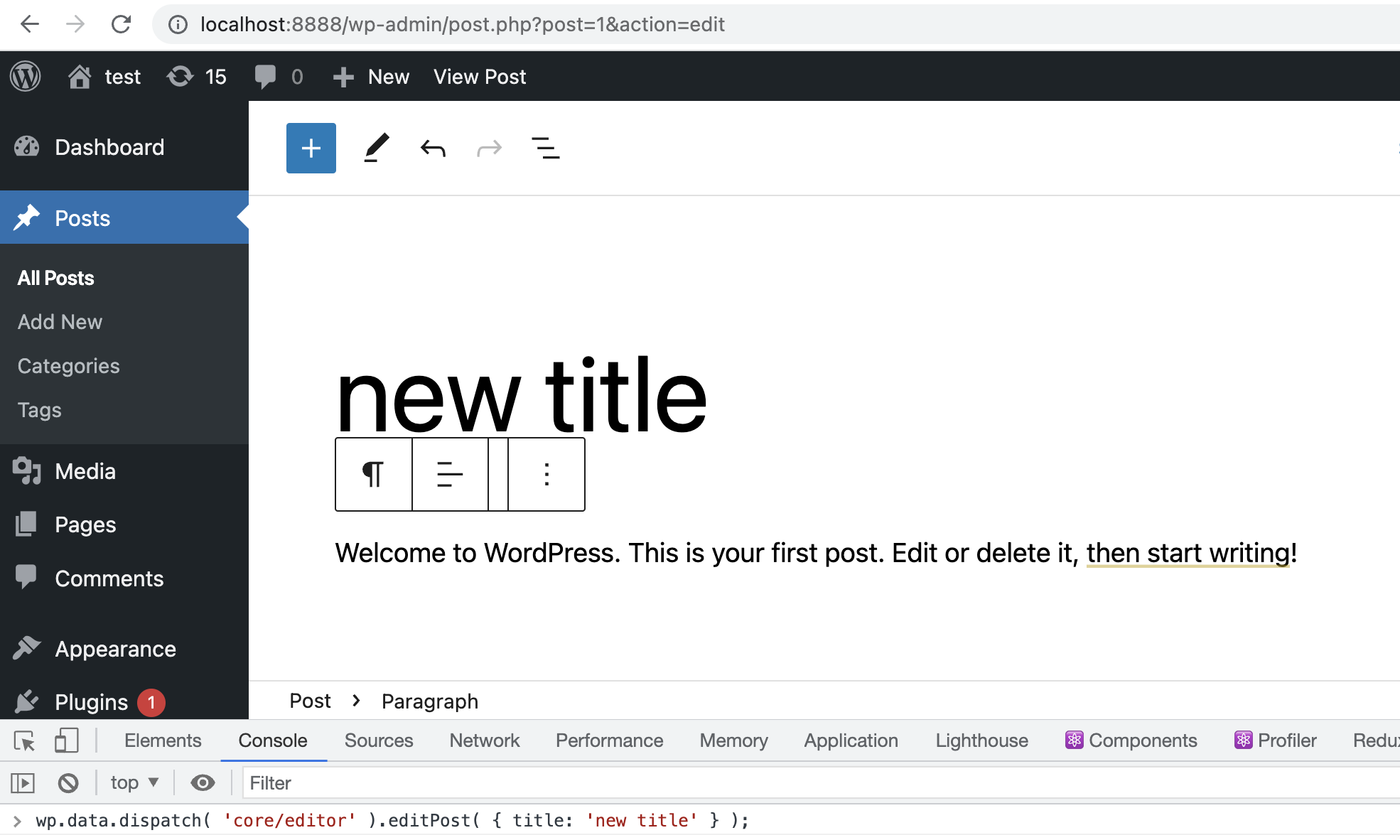Click Post in the block breadcrumb
The height and width of the screenshot is (840, 1400).
310,701
